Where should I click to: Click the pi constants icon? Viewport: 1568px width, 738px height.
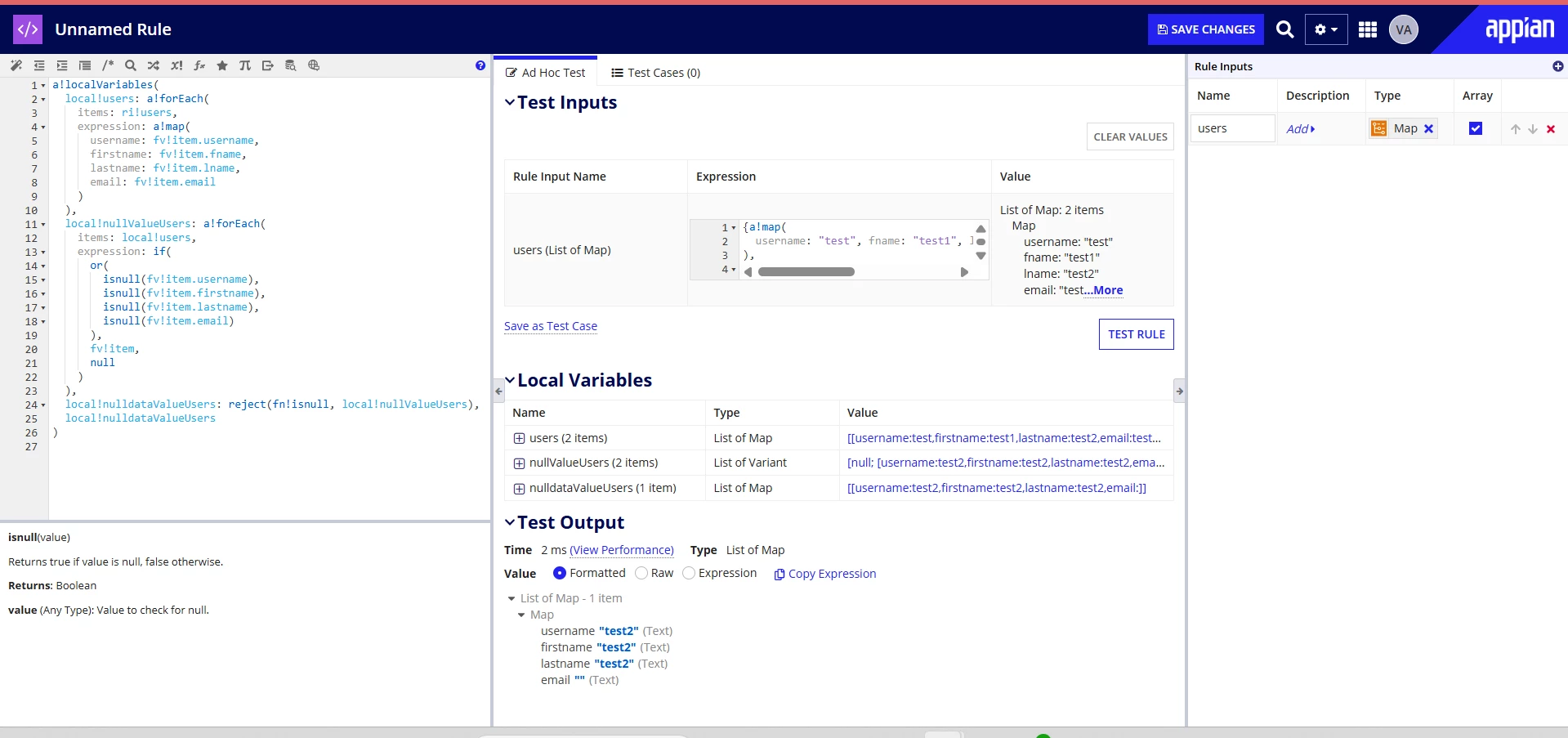pos(245,65)
